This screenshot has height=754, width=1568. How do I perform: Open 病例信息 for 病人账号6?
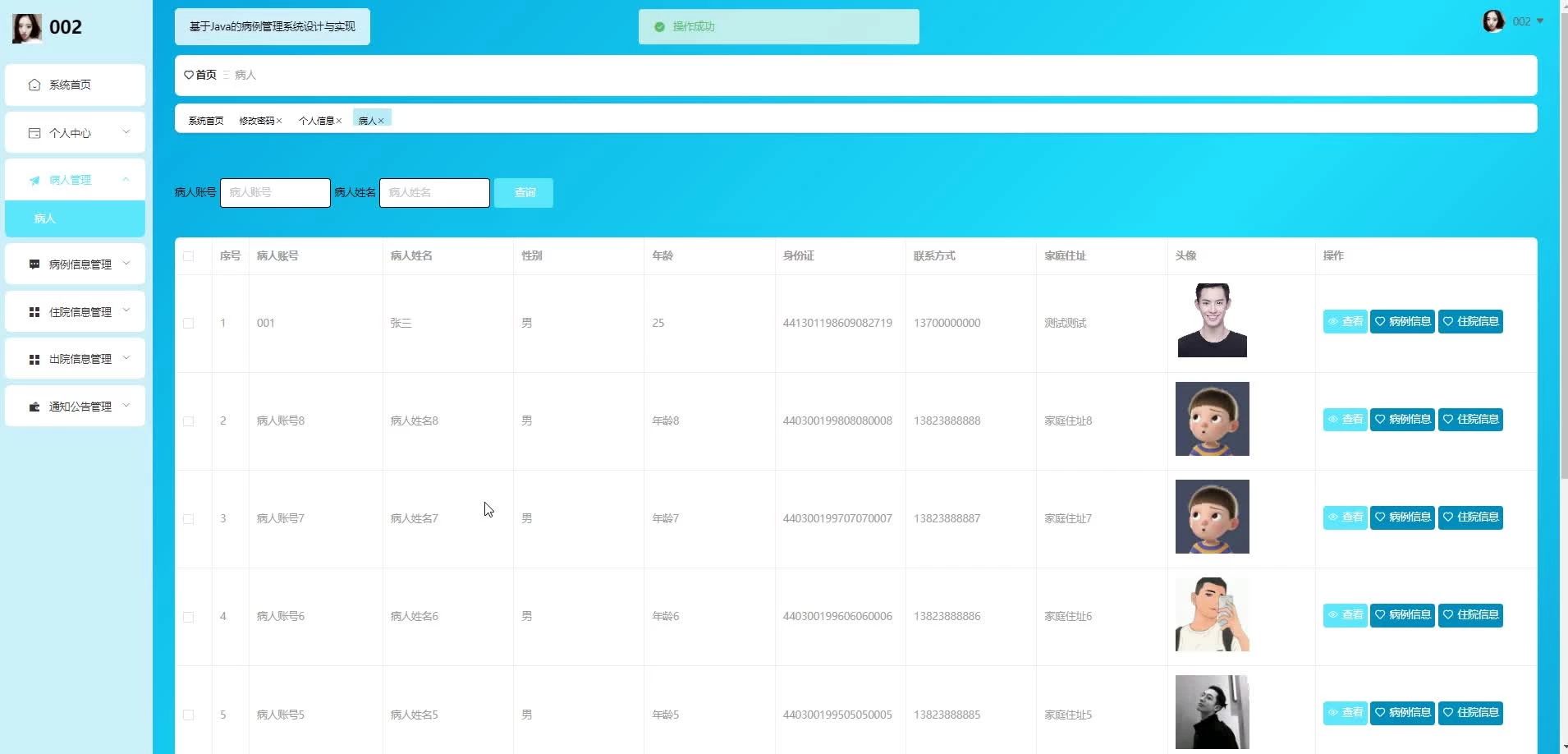click(1402, 615)
